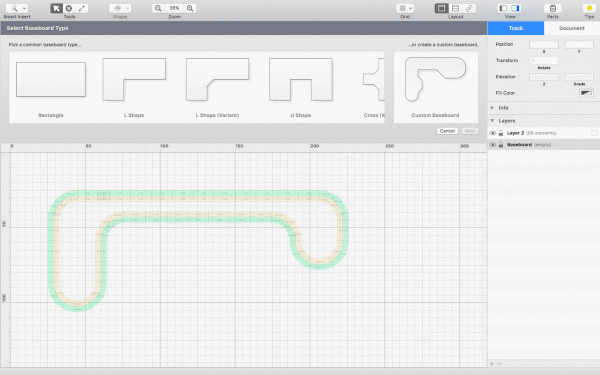Toggle the left sidebar view

(504, 8)
